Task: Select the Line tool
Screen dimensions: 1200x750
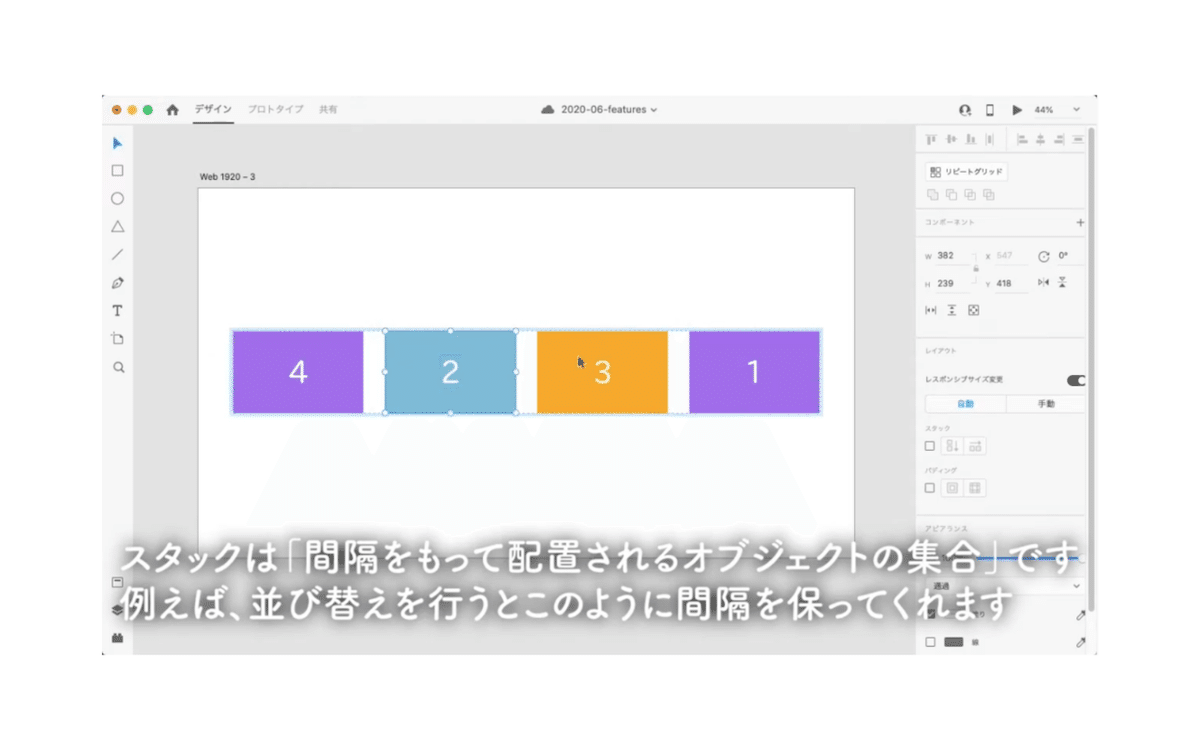Action: tap(117, 255)
